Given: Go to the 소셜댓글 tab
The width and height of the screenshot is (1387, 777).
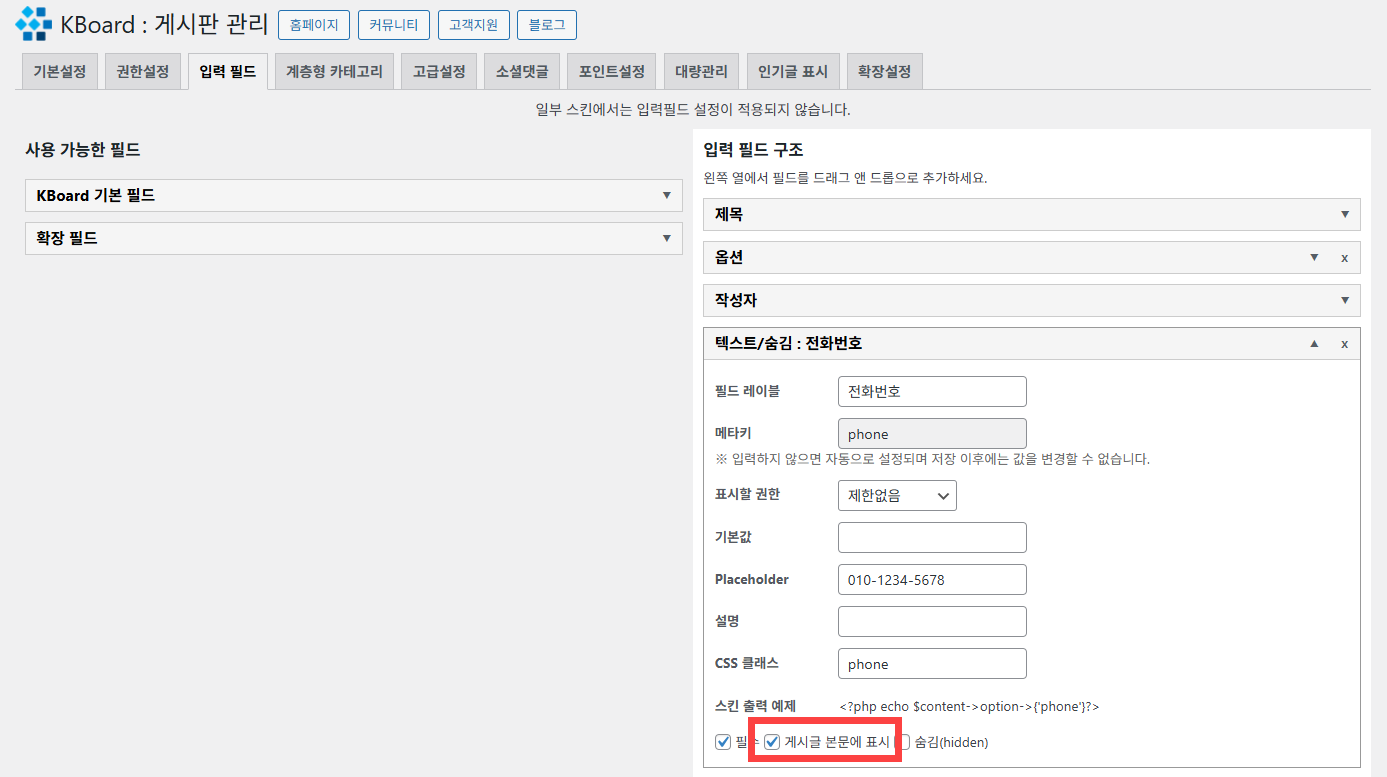Looking at the screenshot, I should pyautogui.click(x=522, y=72).
